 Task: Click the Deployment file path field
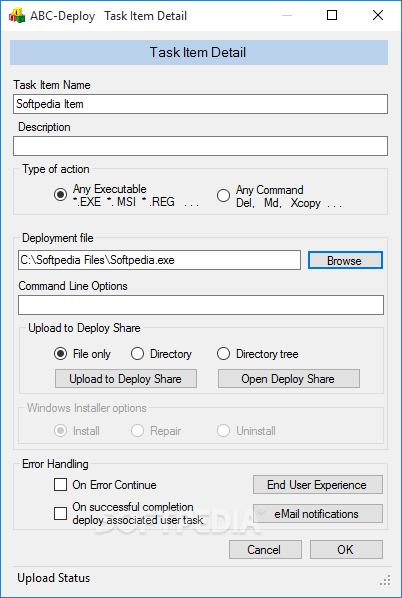[x=159, y=260]
